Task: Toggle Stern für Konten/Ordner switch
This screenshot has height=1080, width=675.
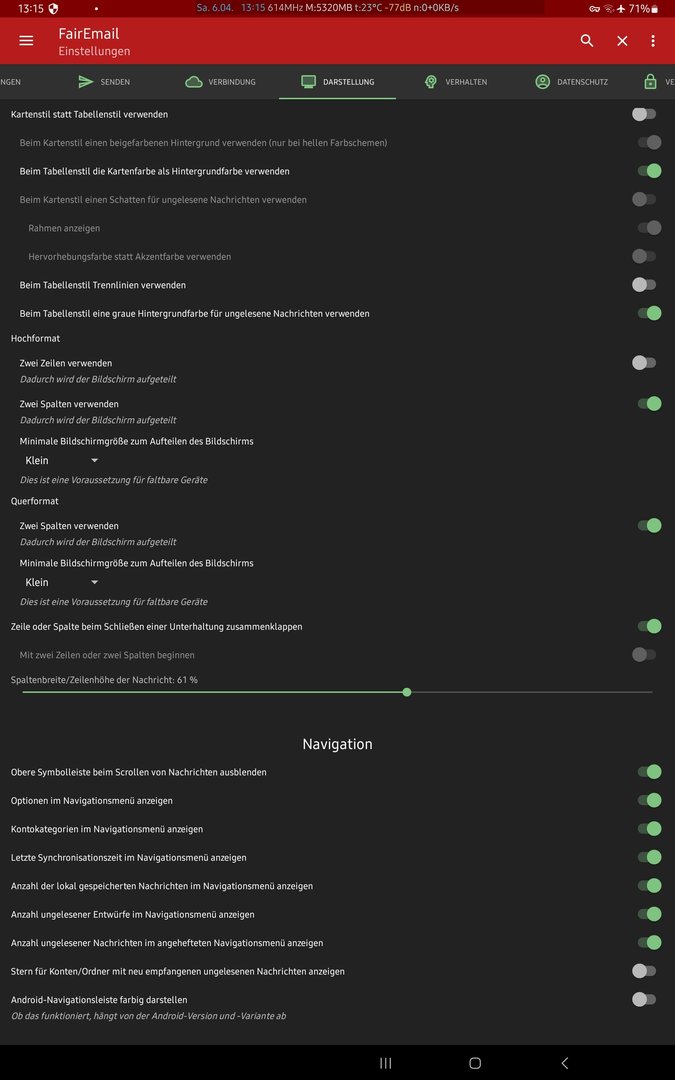Action: coord(645,971)
